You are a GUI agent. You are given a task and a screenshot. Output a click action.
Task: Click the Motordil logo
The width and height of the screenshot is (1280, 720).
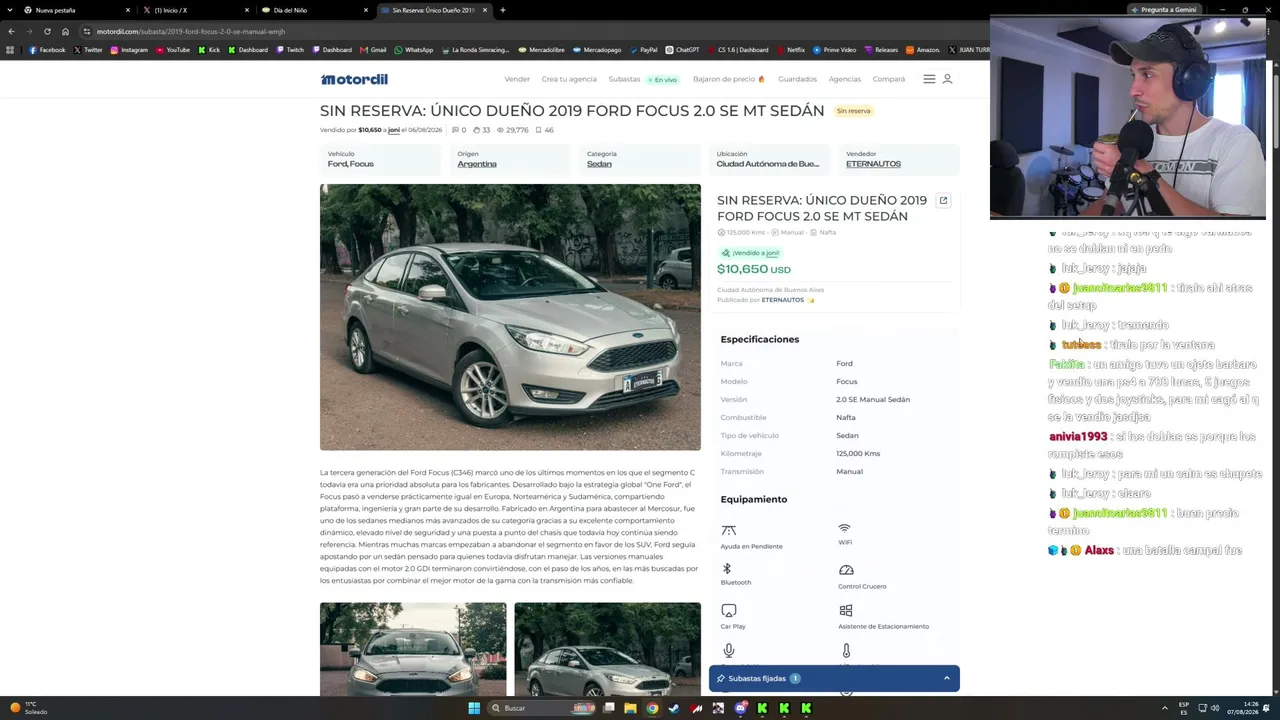(354, 79)
